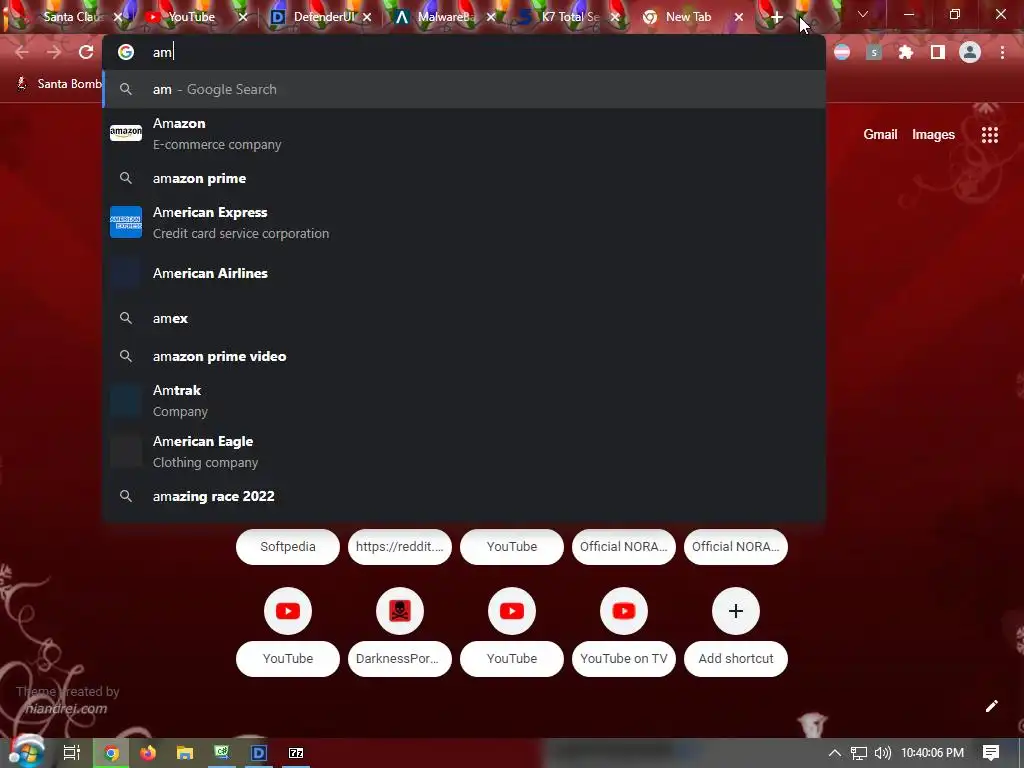Click the customize page pencil icon
1024x768 pixels.
(x=991, y=706)
